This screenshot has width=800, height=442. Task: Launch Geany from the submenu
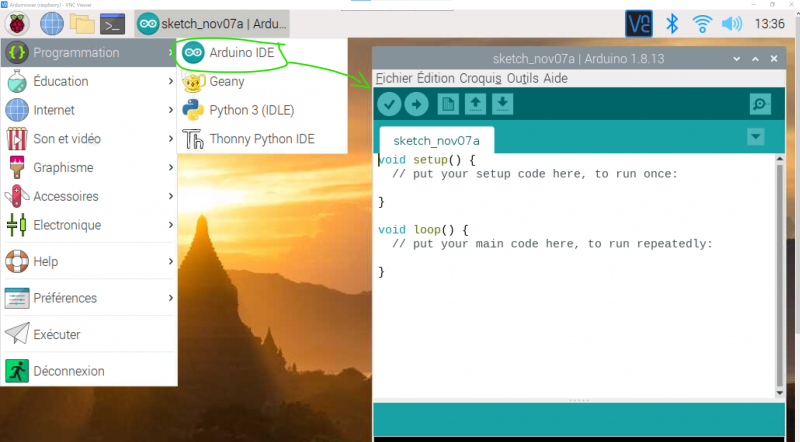pyautogui.click(x=262, y=82)
